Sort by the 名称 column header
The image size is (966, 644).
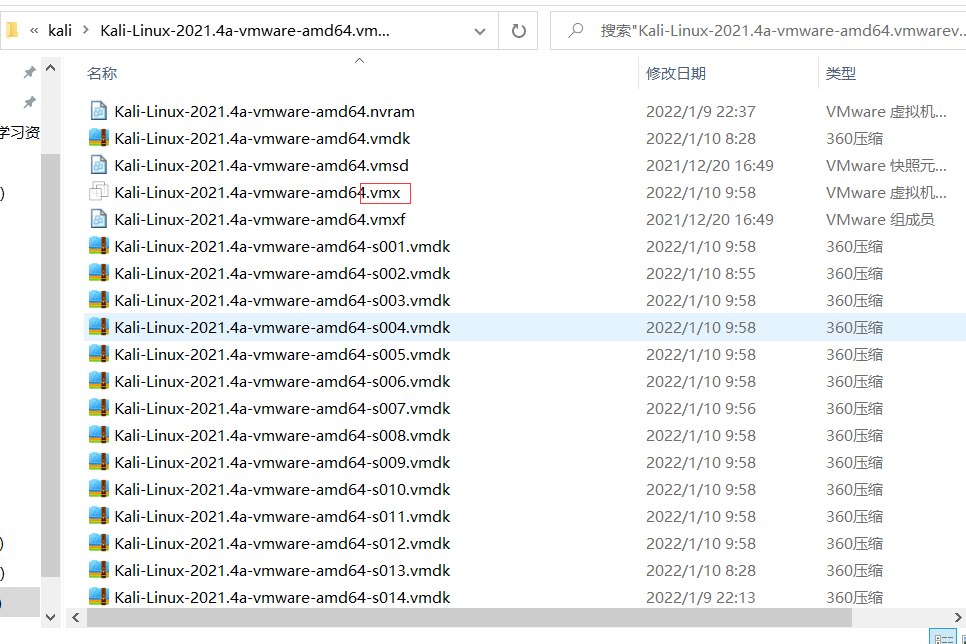point(102,73)
